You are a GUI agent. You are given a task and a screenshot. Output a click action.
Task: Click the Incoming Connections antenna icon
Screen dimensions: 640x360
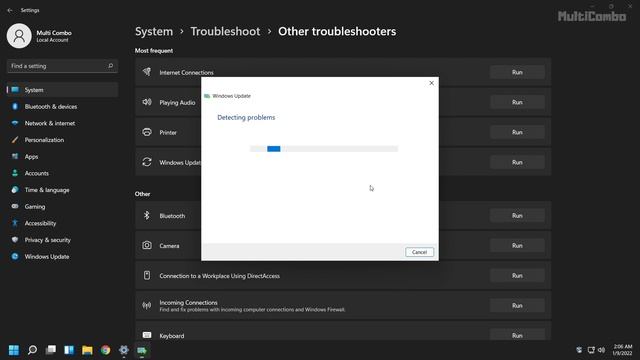(147, 305)
